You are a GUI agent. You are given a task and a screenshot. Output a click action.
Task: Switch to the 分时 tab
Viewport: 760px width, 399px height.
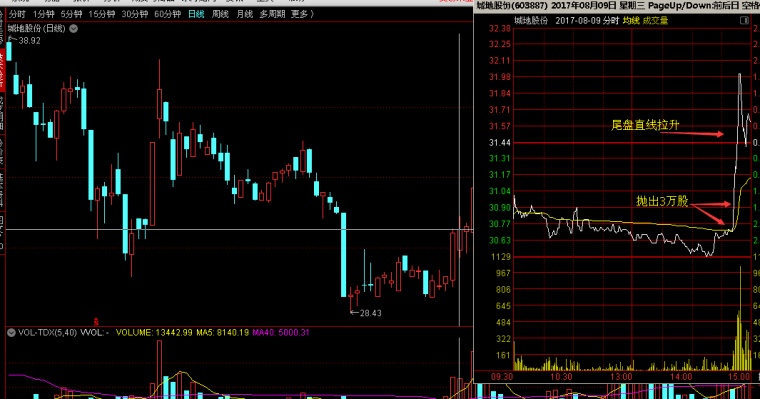17,14
